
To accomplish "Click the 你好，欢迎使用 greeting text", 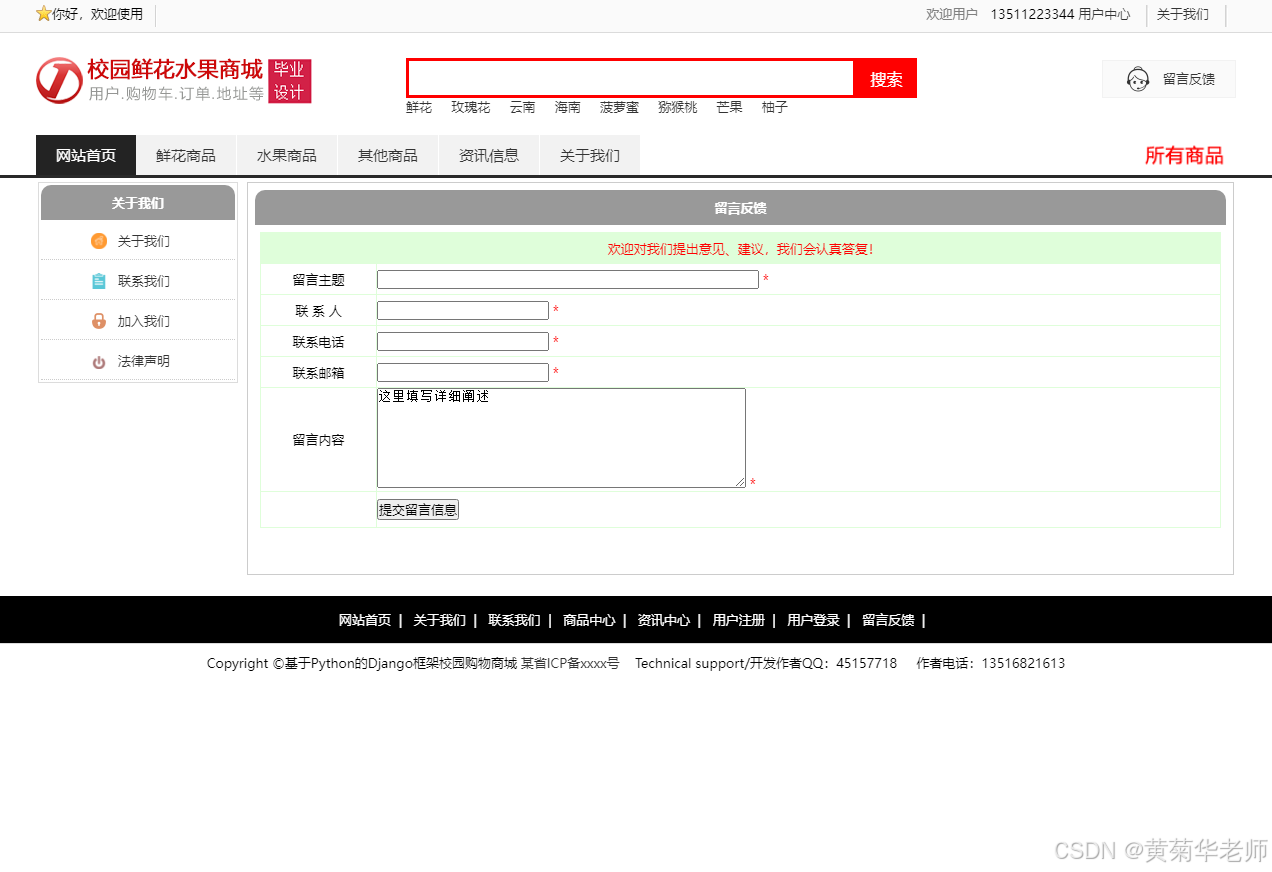I will 97,14.
